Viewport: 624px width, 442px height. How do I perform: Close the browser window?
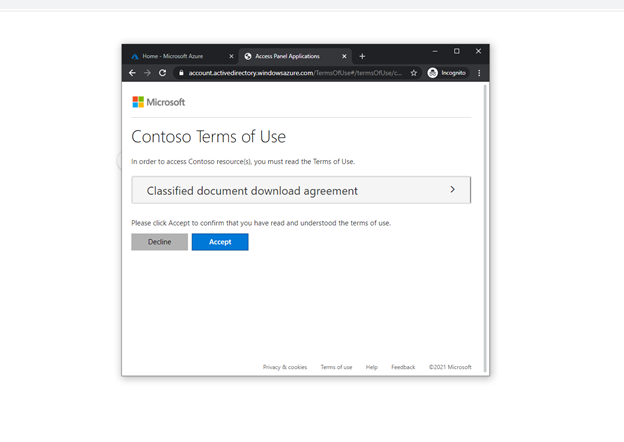pyautogui.click(x=478, y=51)
